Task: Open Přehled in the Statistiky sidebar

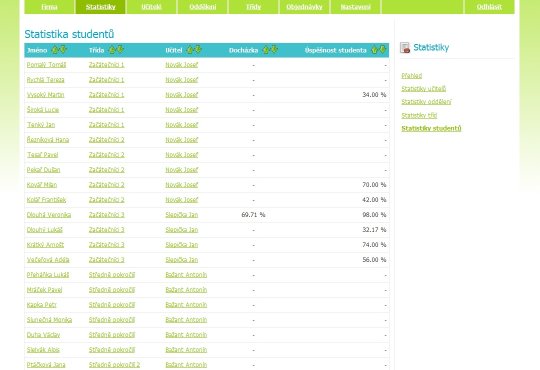Action: click(x=412, y=76)
